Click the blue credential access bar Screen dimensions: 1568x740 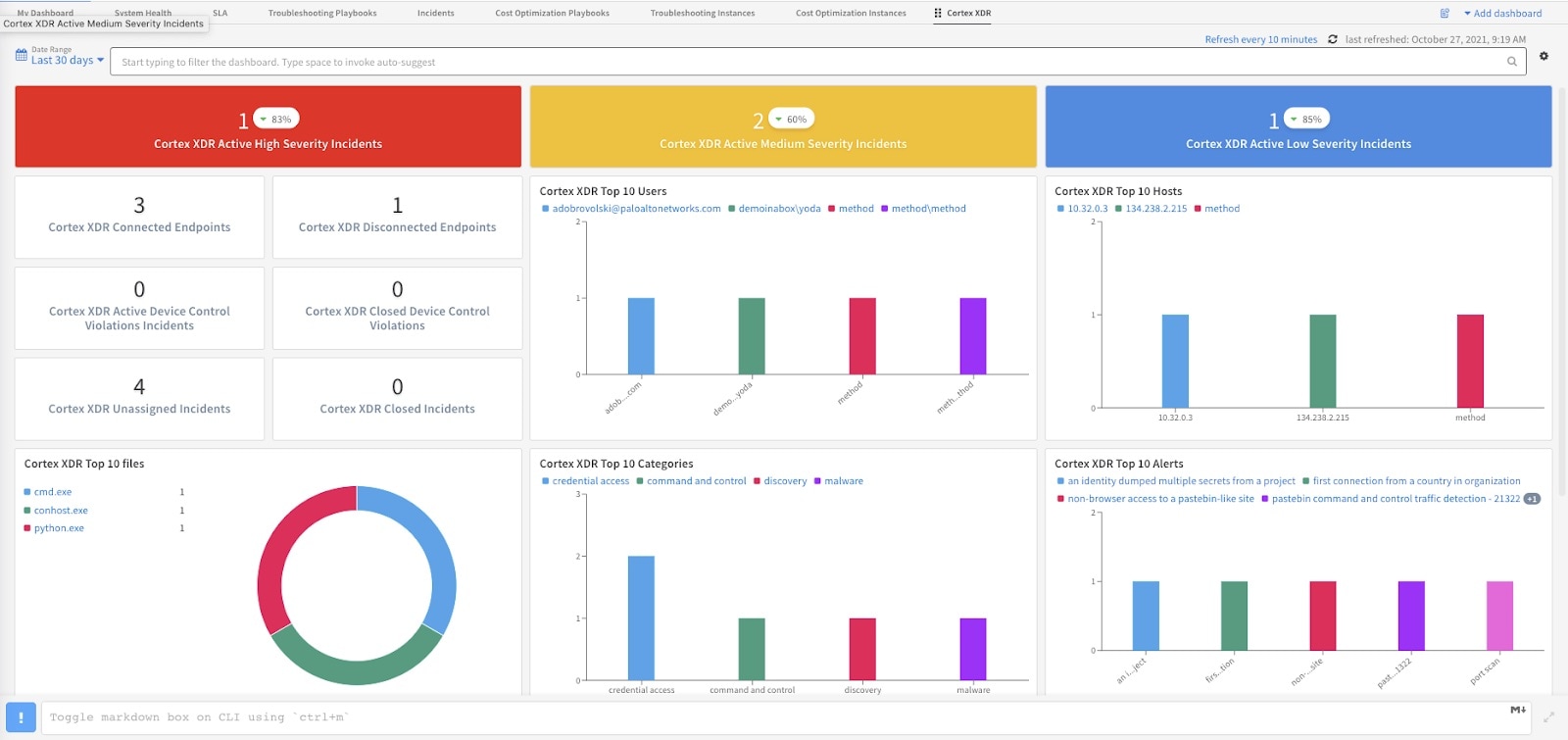click(x=641, y=617)
